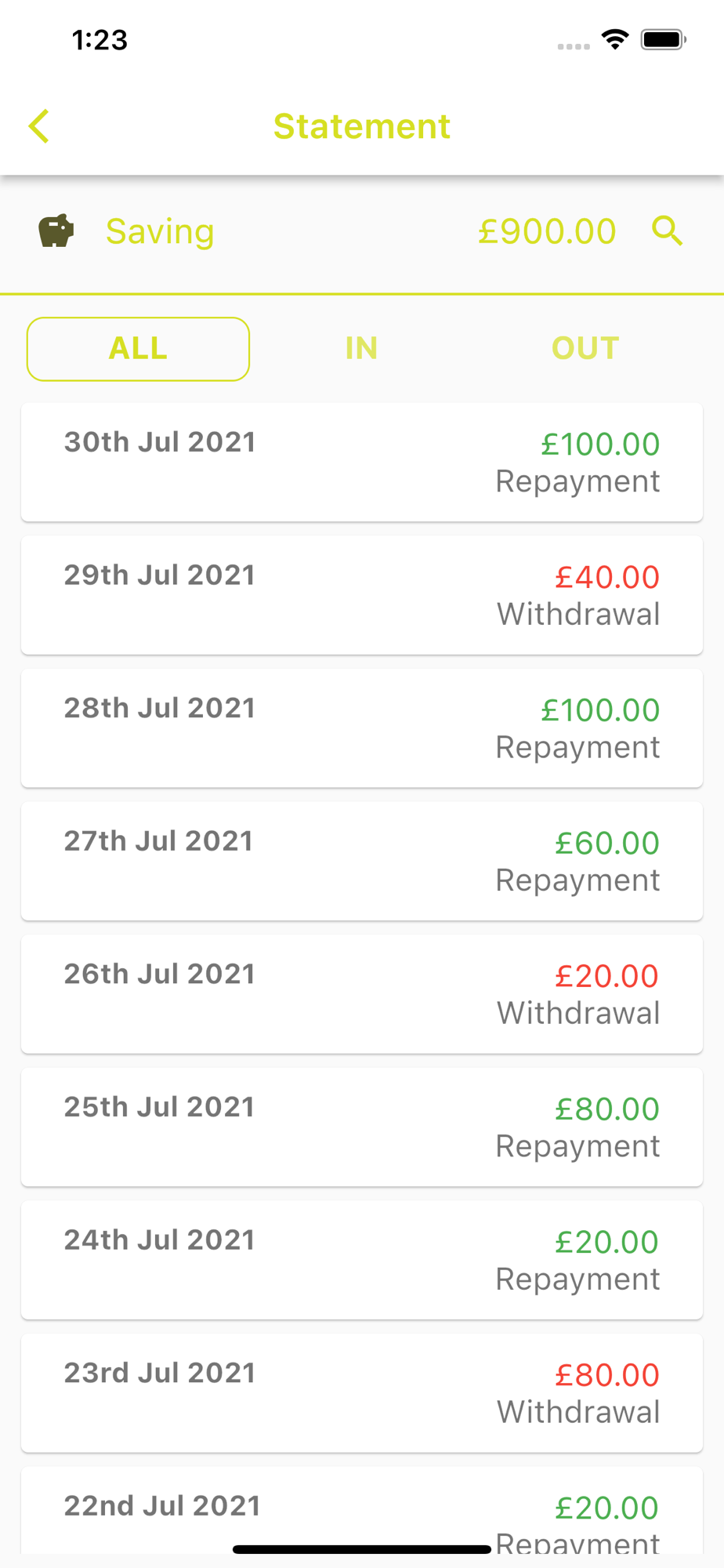
Task: Tap the Saving account label
Action: tap(160, 231)
